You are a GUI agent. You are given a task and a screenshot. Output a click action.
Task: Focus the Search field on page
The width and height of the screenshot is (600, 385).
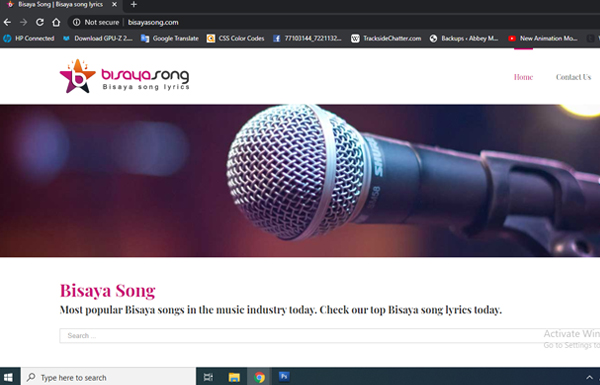tap(329, 336)
